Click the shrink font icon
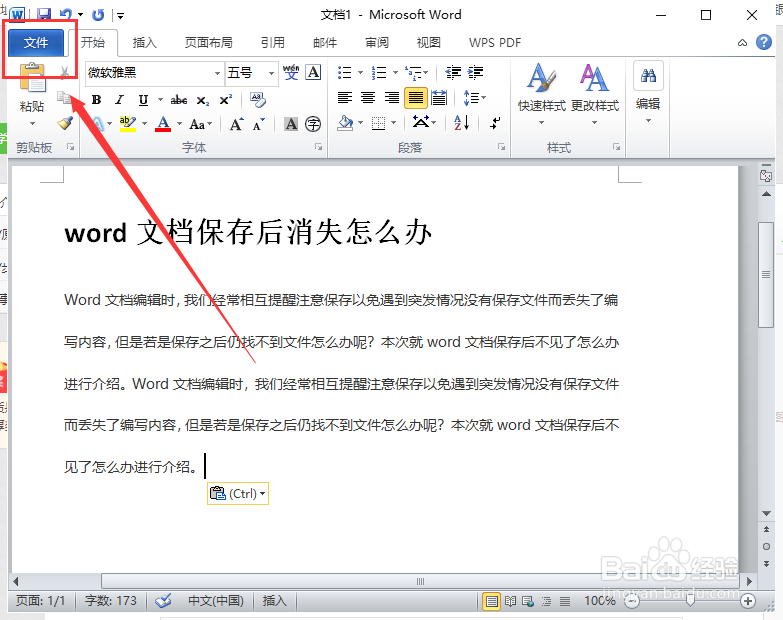This screenshot has height=620, width=783. 258,124
